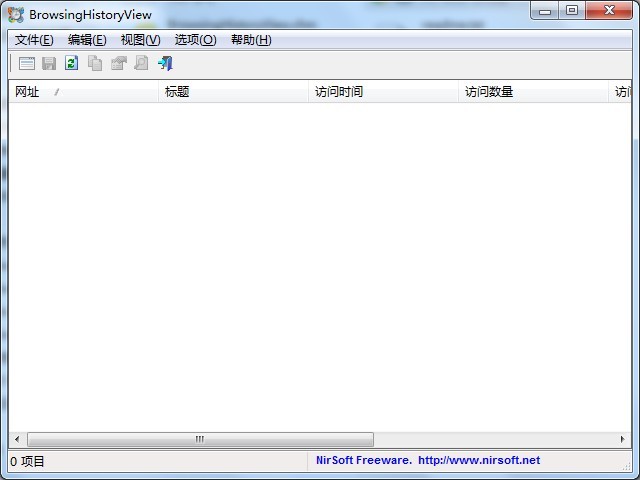Click the BrowsingHistoryView title bar app icon
The image size is (640, 480).
16,15
